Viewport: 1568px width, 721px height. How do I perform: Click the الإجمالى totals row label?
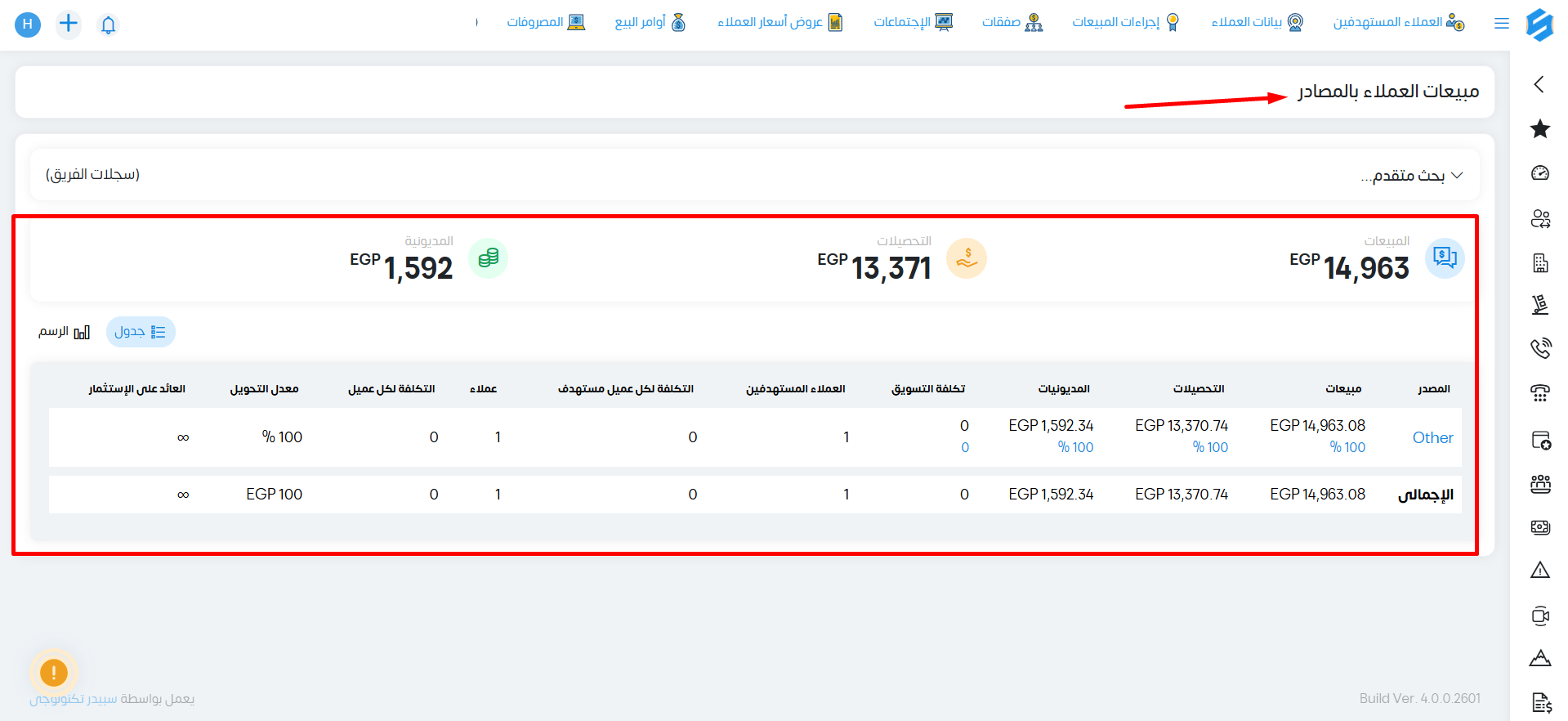1426,495
